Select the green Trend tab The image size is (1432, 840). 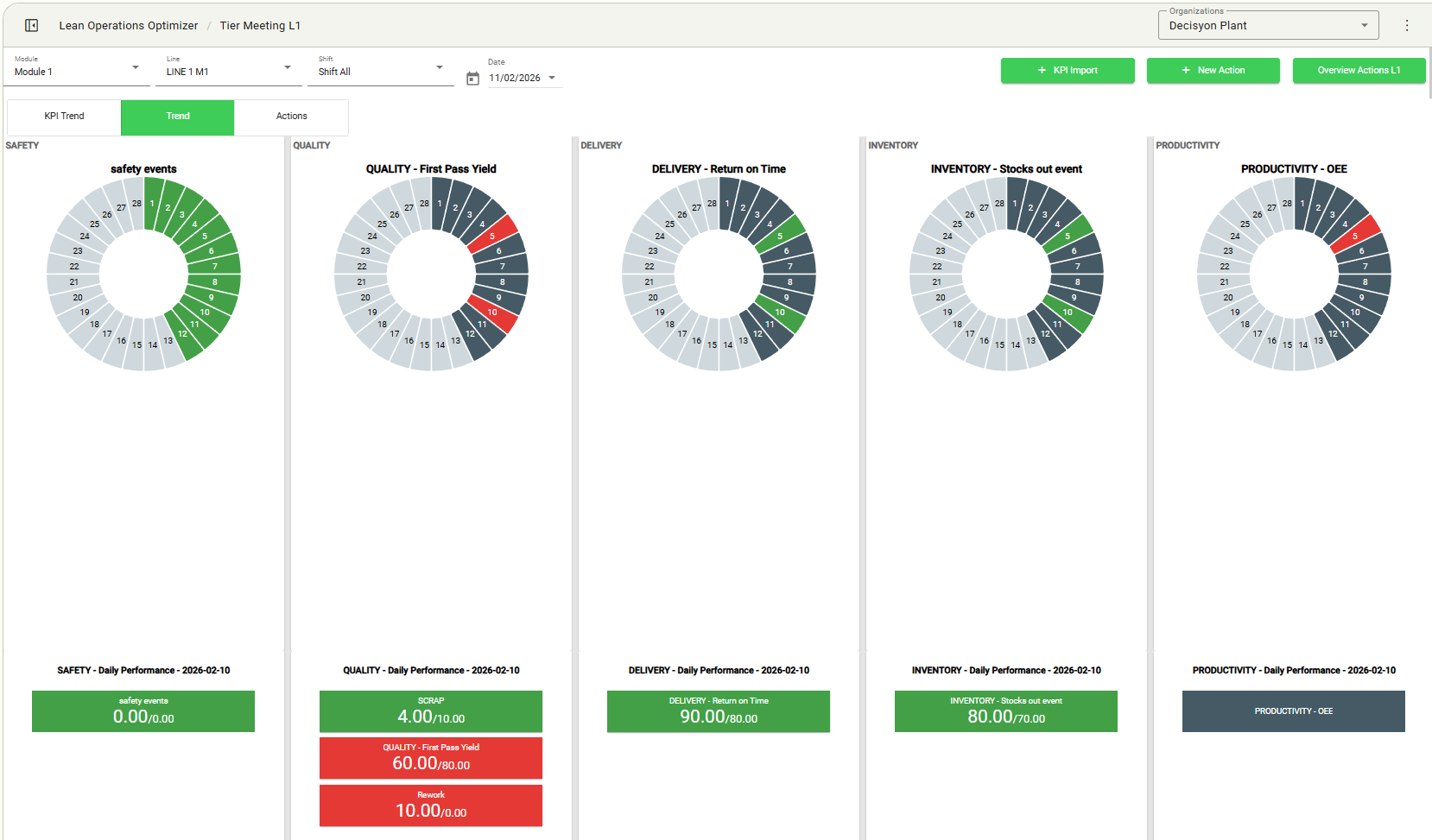[178, 117]
